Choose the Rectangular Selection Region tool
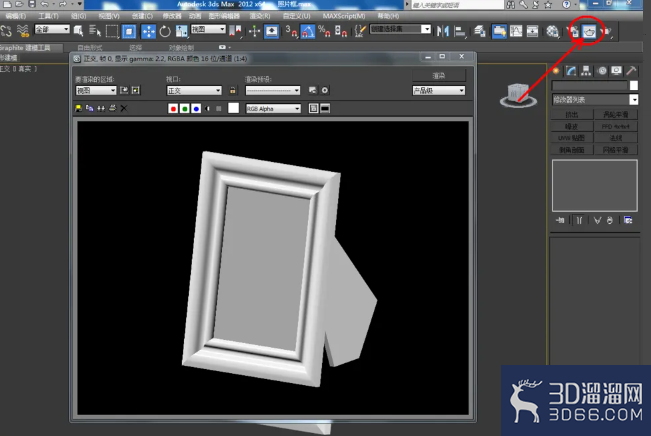 112,31
